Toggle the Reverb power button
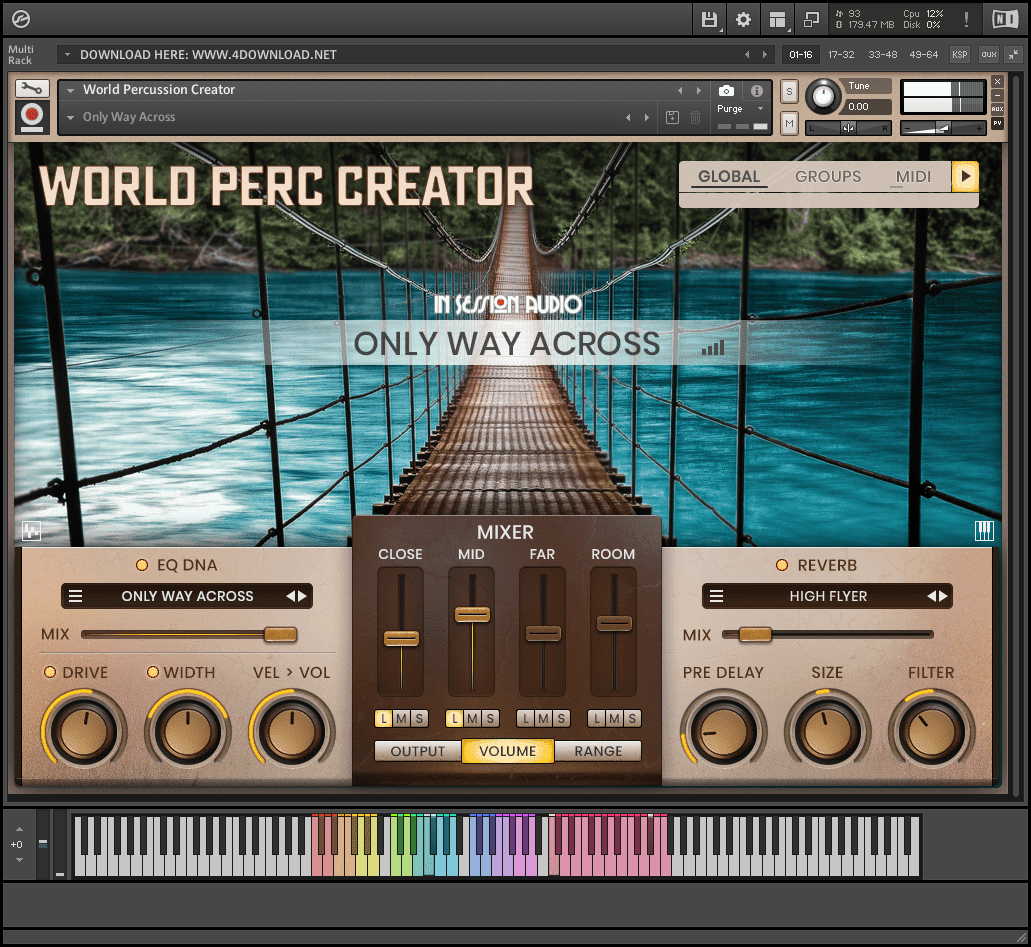The image size is (1031, 947). point(782,565)
